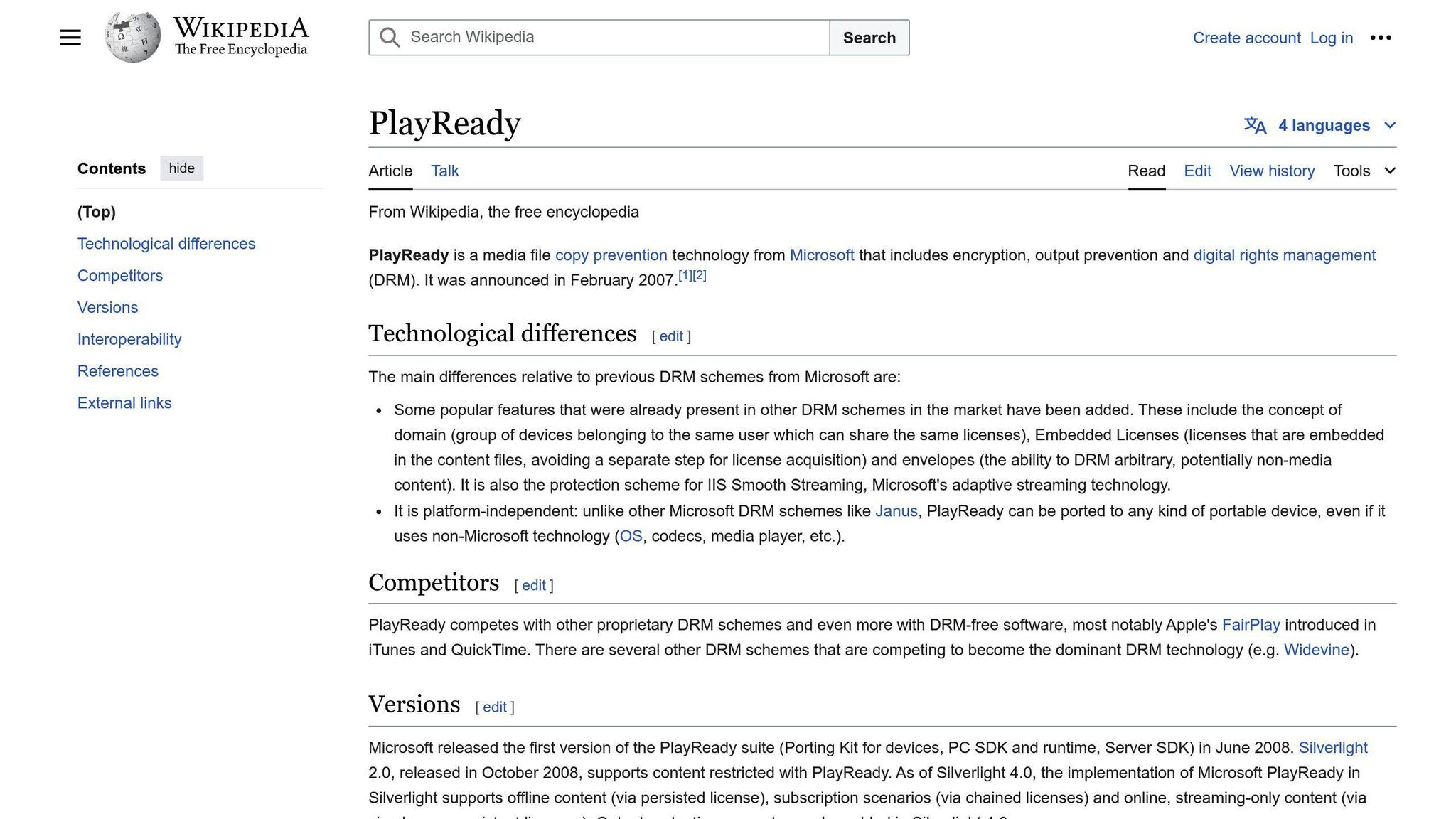The width and height of the screenshot is (1456, 819).
Task: Open the three-dot personal tools menu
Action: pos(1381,38)
